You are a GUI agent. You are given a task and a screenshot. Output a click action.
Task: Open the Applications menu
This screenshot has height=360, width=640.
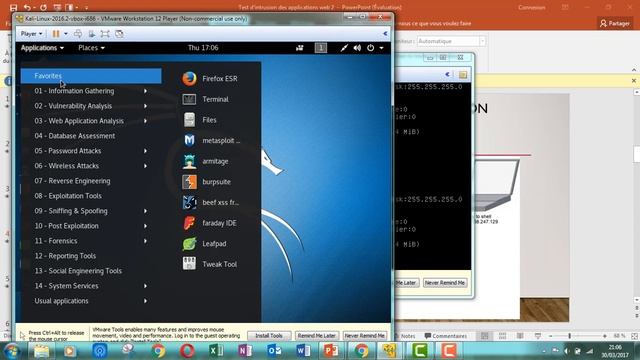click(x=42, y=48)
